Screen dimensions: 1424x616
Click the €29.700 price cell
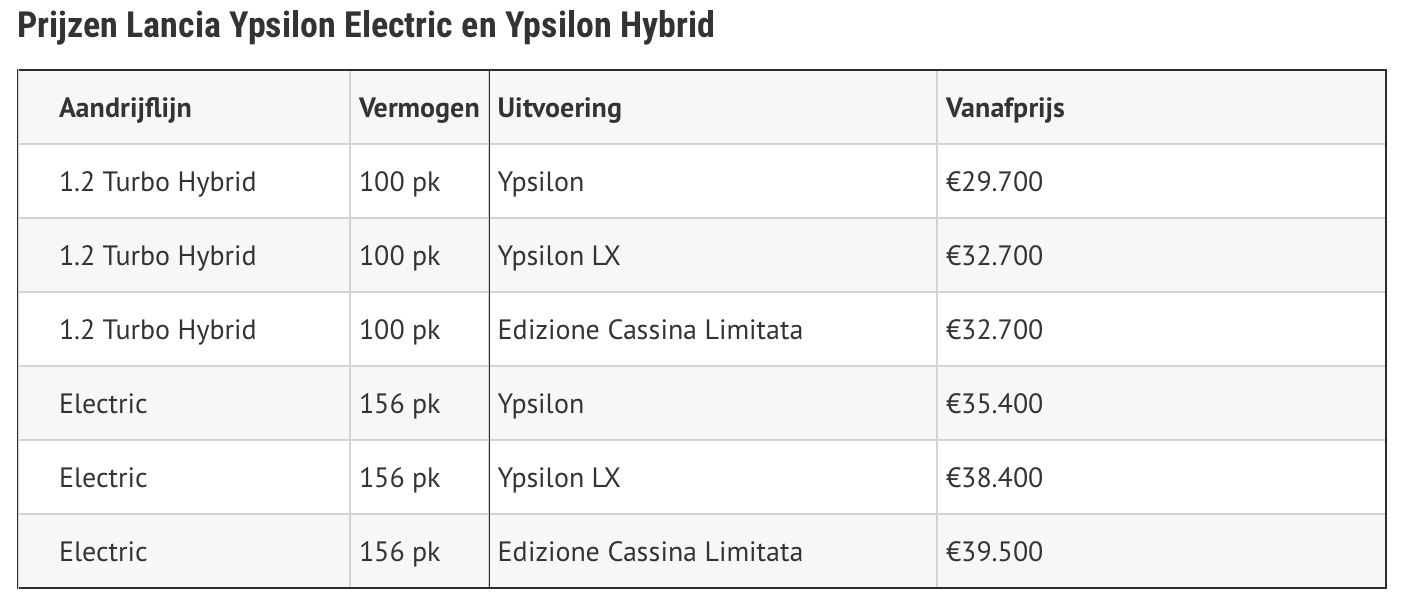994,182
